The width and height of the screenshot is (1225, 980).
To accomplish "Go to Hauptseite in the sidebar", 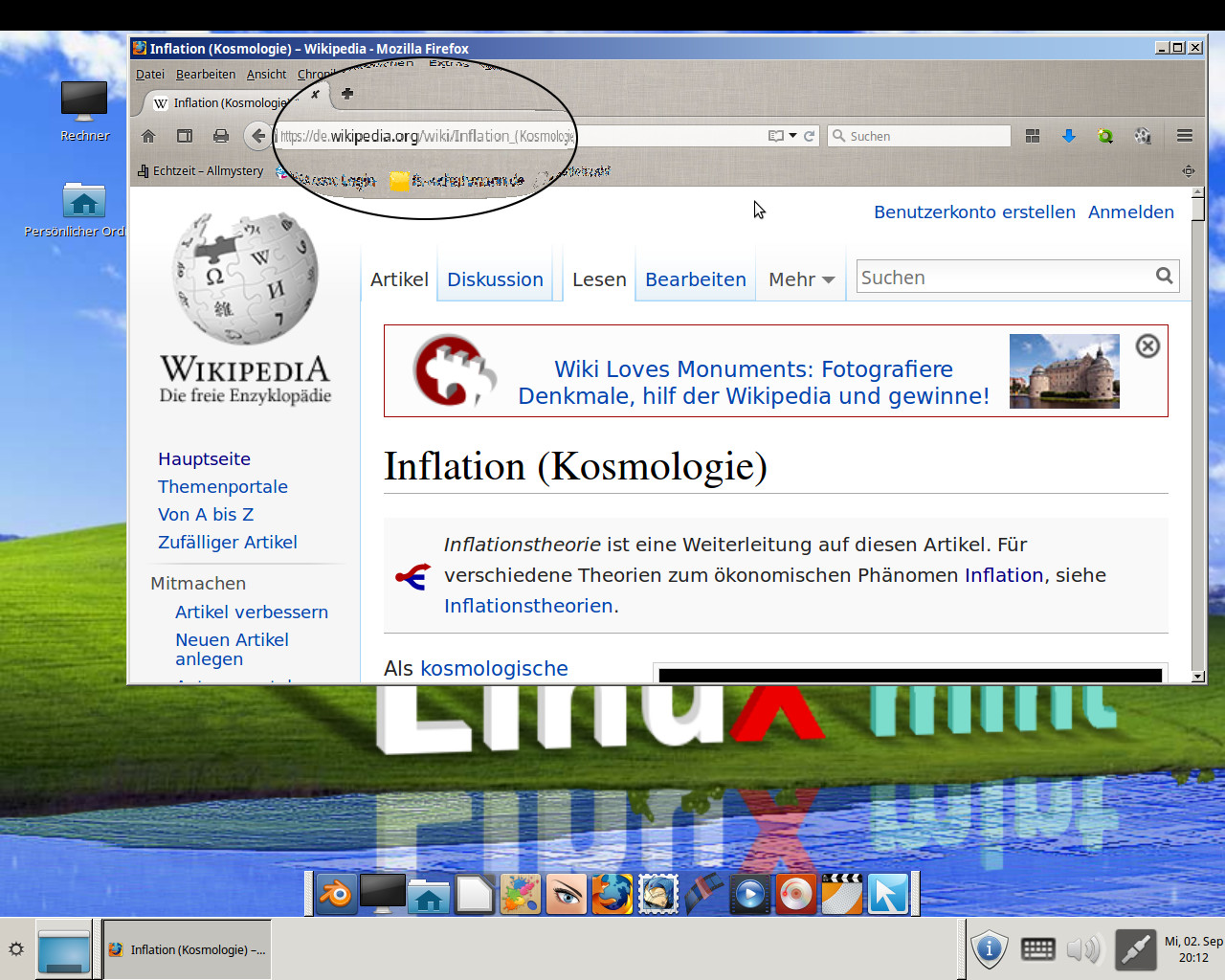I will [204, 459].
